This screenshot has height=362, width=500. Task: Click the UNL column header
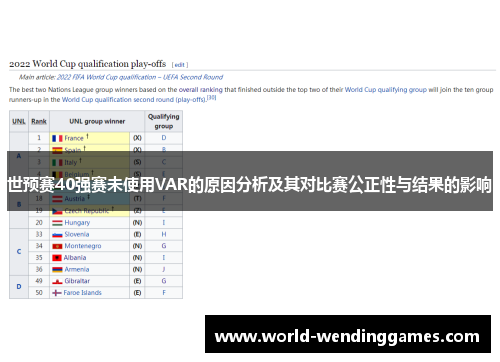click(19, 121)
